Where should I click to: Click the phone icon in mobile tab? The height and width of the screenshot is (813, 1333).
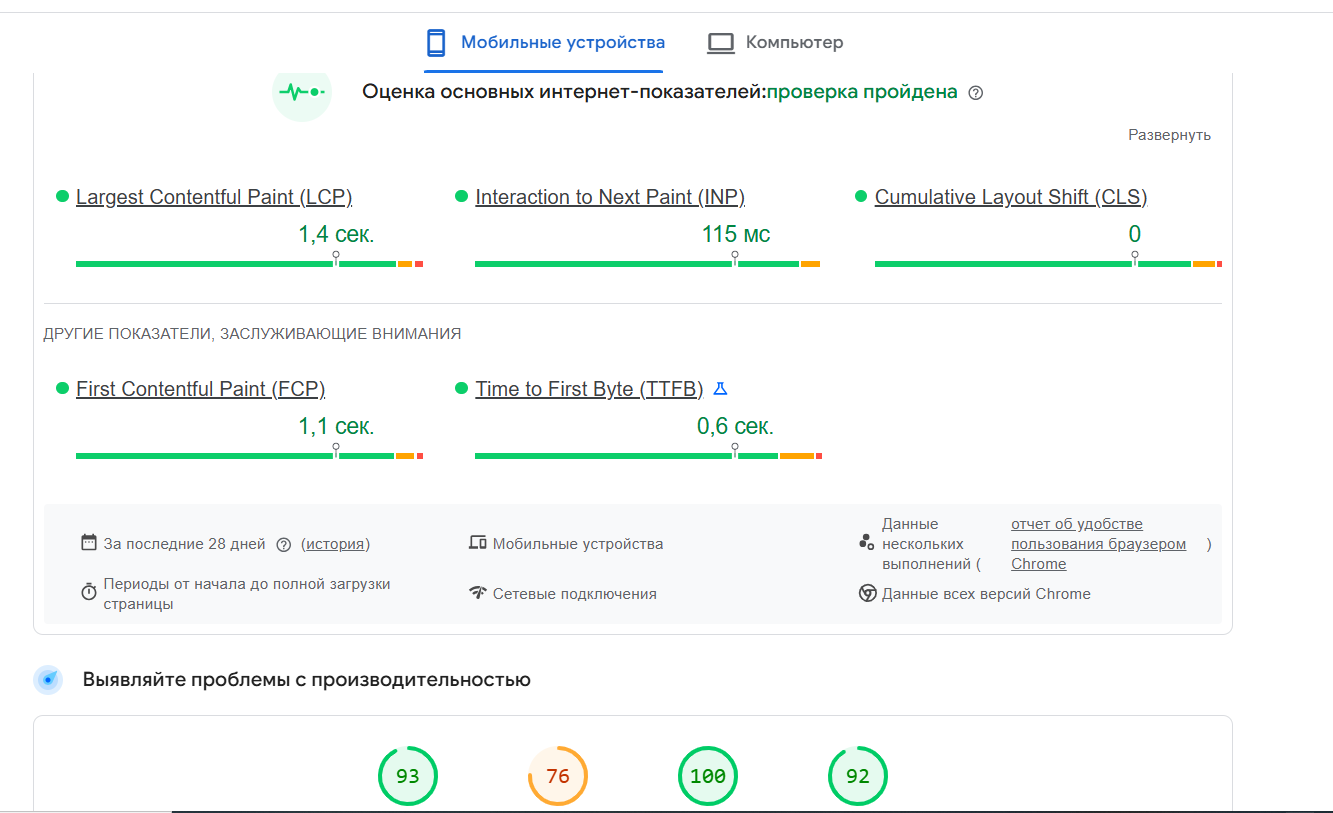(x=436, y=43)
